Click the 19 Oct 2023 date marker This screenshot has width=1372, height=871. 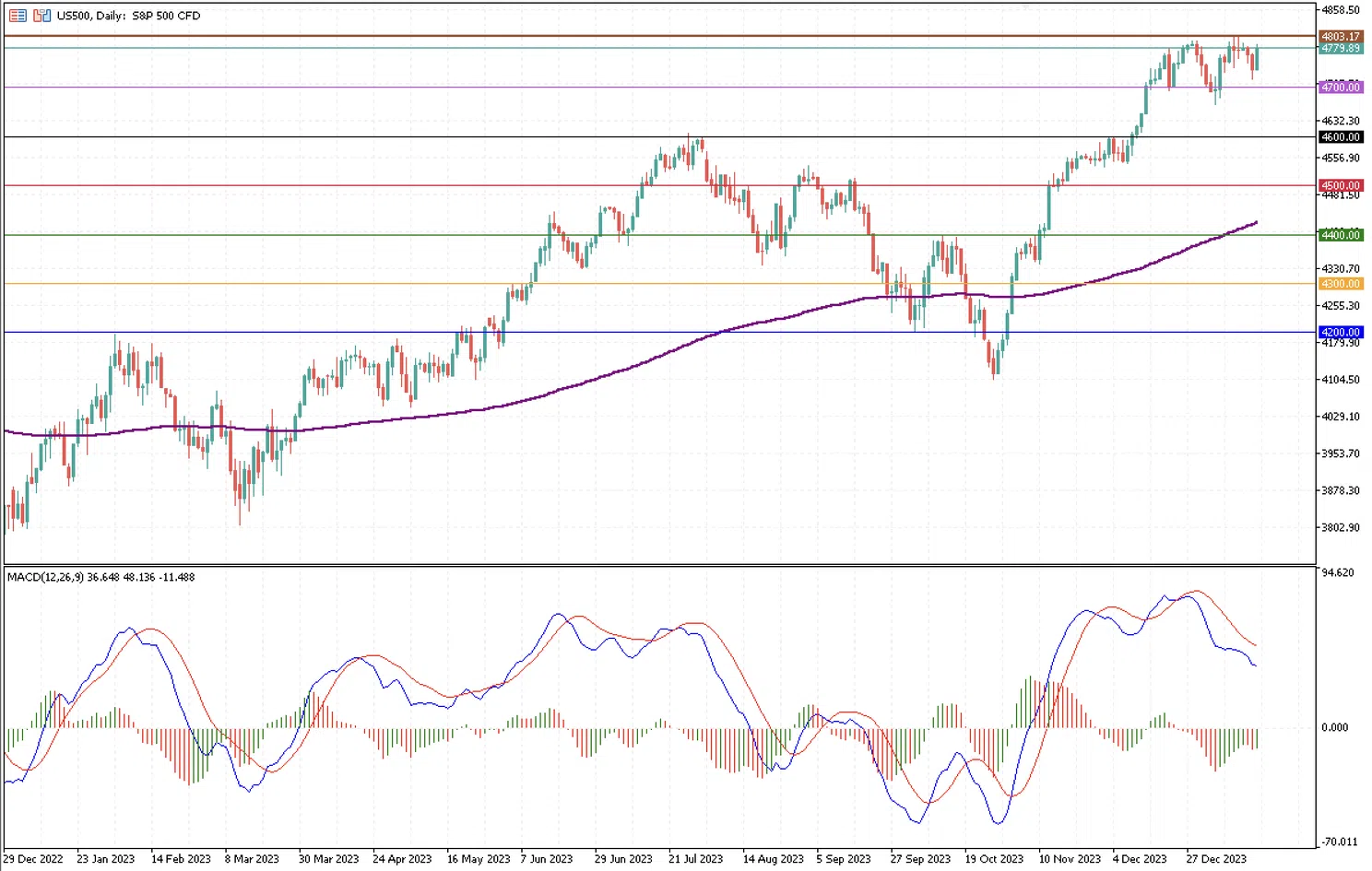994,859
